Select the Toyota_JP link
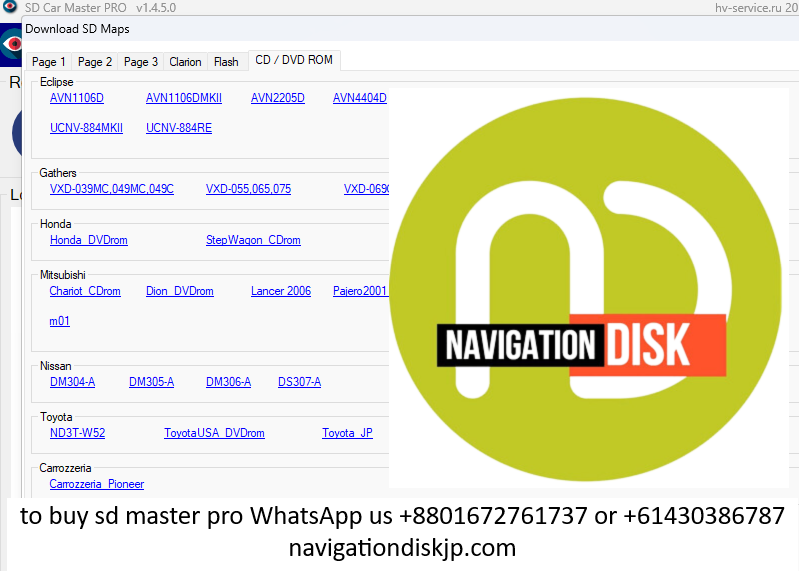Screen dimensions: 799x571 tap(348, 433)
